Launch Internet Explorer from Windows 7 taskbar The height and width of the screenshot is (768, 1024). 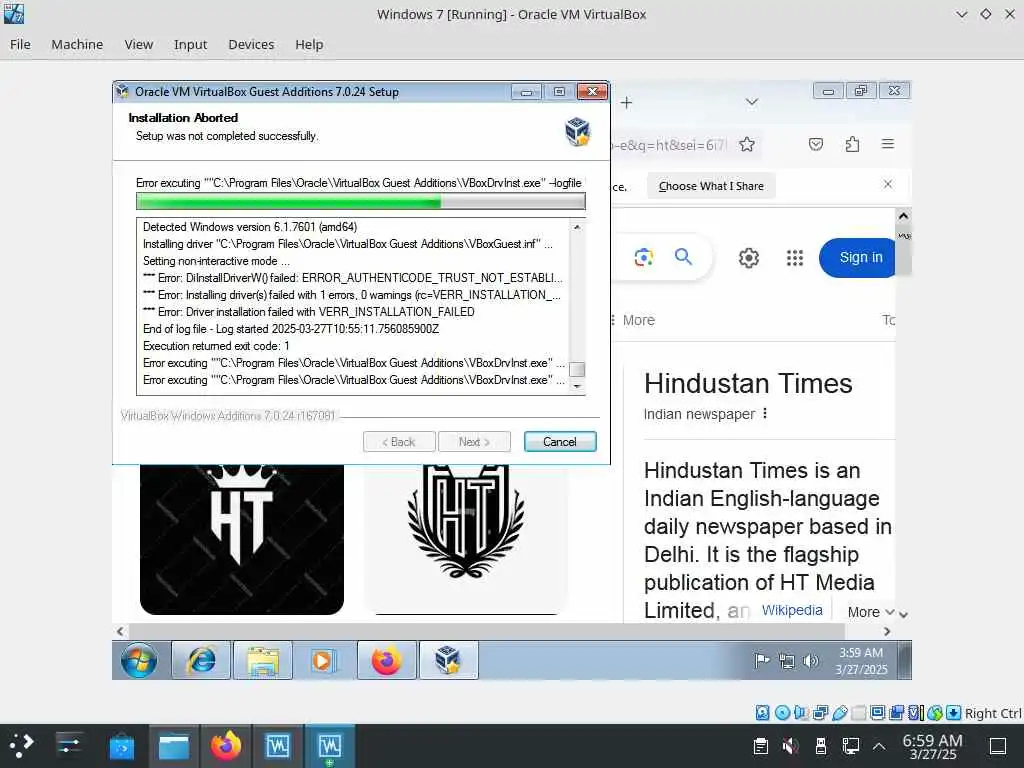[x=201, y=660]
